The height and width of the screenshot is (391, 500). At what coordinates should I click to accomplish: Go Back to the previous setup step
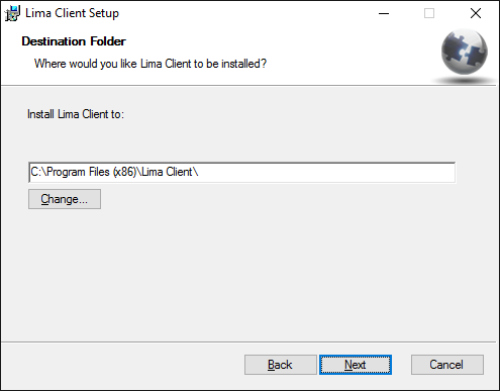[280, 365]
